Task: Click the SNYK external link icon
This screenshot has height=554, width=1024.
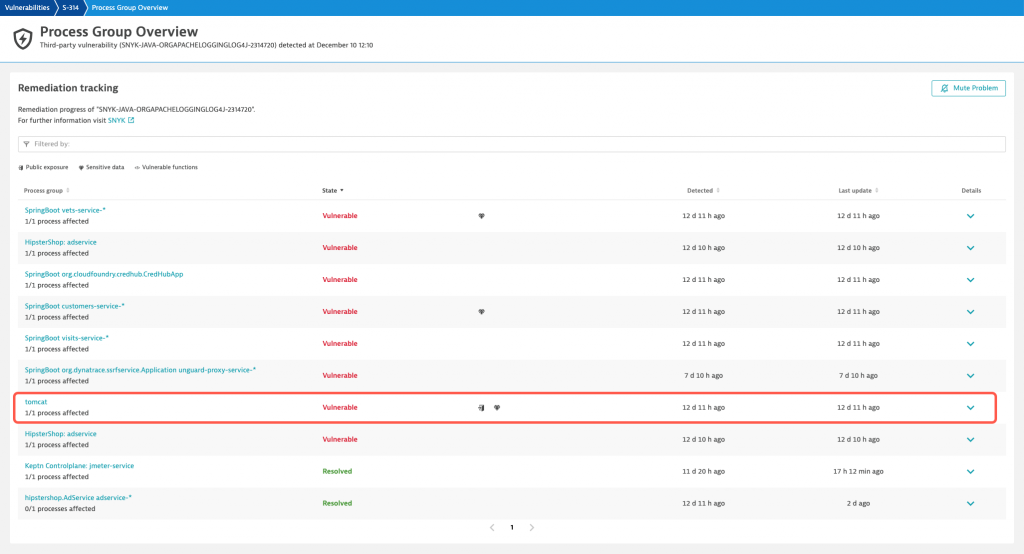Action: click(x=131, y=120)
